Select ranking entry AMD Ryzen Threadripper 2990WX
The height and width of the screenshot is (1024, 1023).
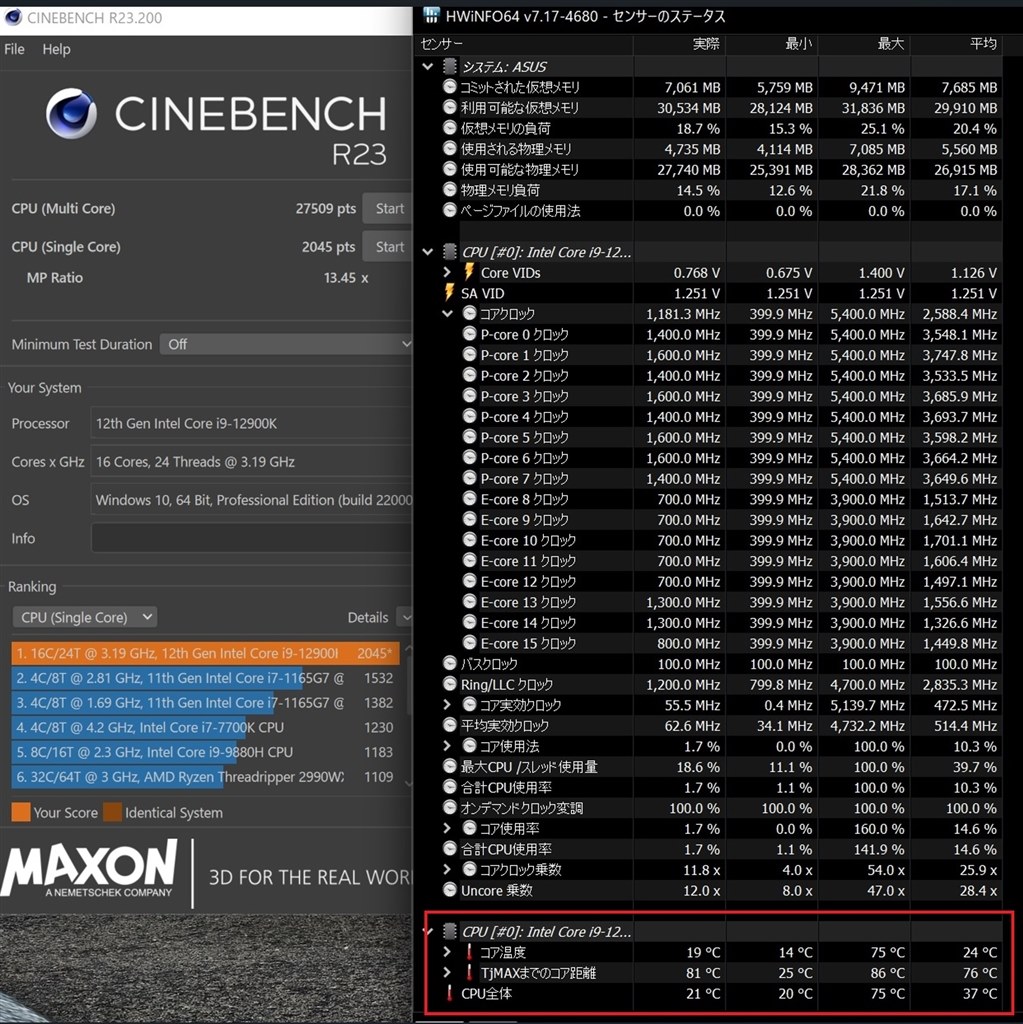pyautogui.click(x=205, y=777)
